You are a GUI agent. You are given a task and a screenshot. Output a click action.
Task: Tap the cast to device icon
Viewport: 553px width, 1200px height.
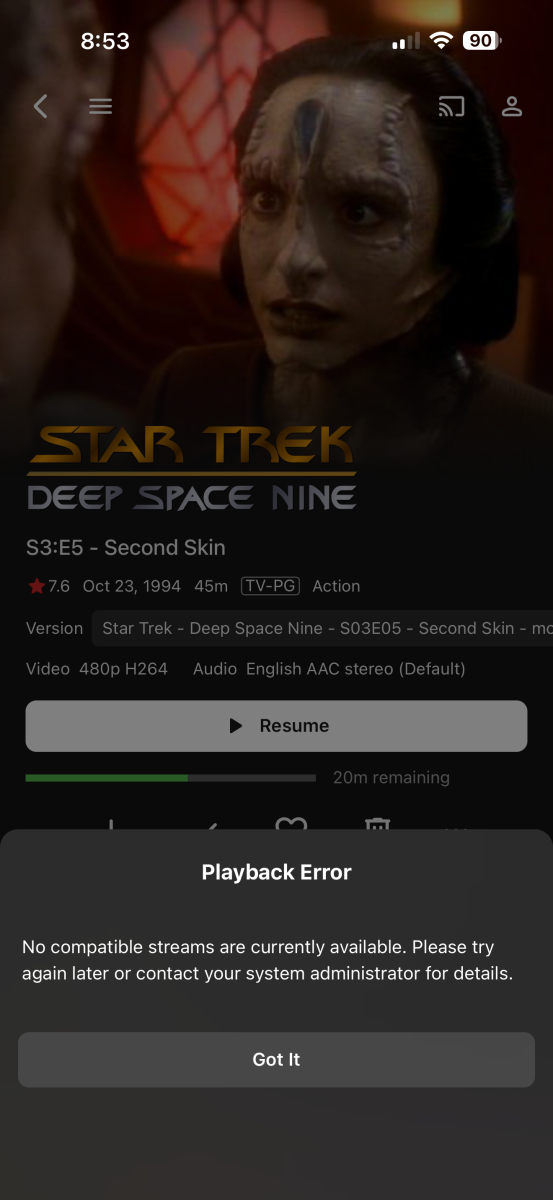pos(452,106)
